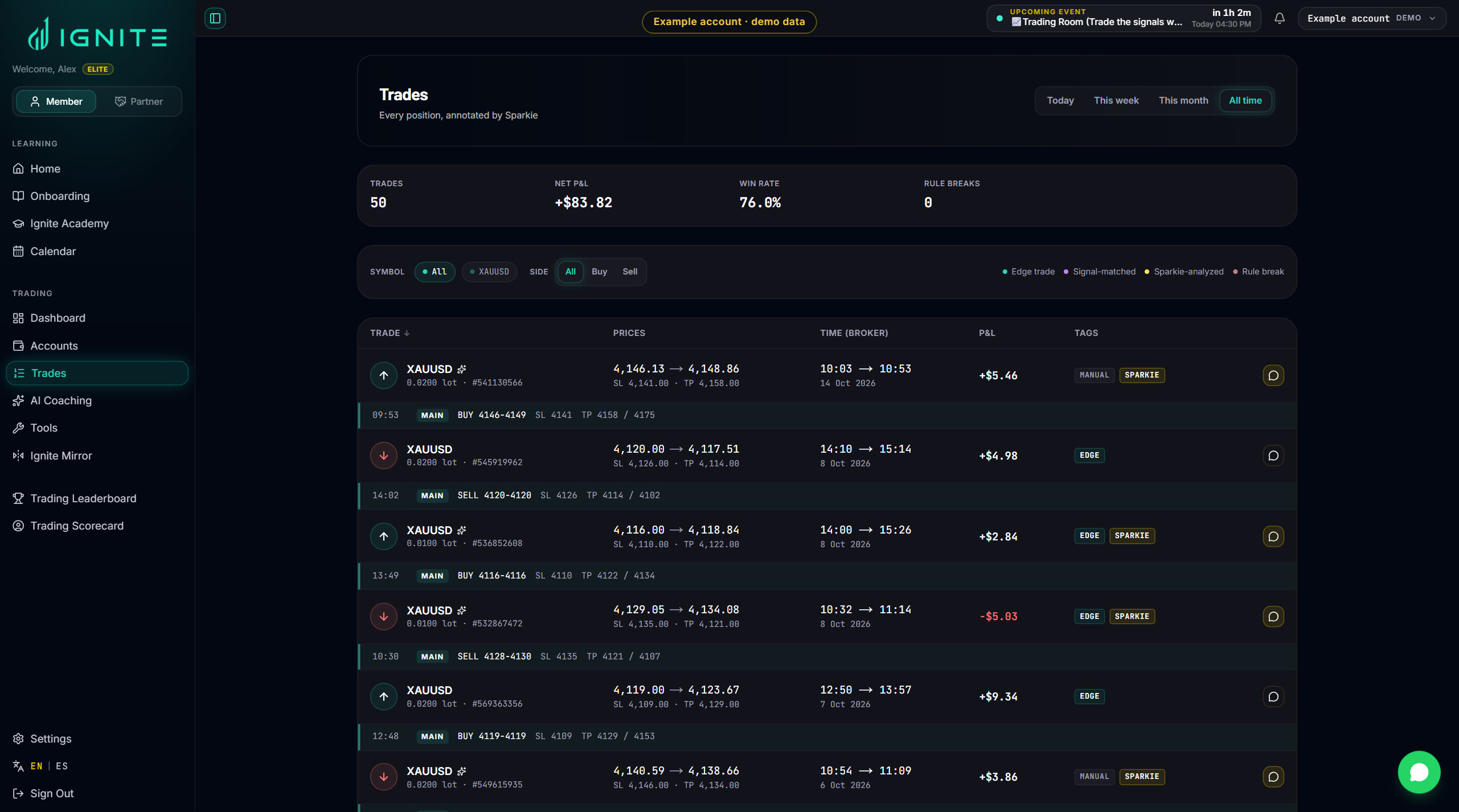This screenshot has height=812, width=1459.
Task: Click the Ignite logo
Action: click(97, 34)
